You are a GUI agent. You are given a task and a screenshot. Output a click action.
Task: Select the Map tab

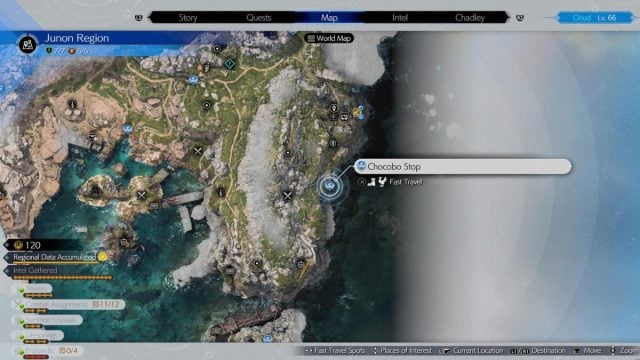click(x=329, y=18)
